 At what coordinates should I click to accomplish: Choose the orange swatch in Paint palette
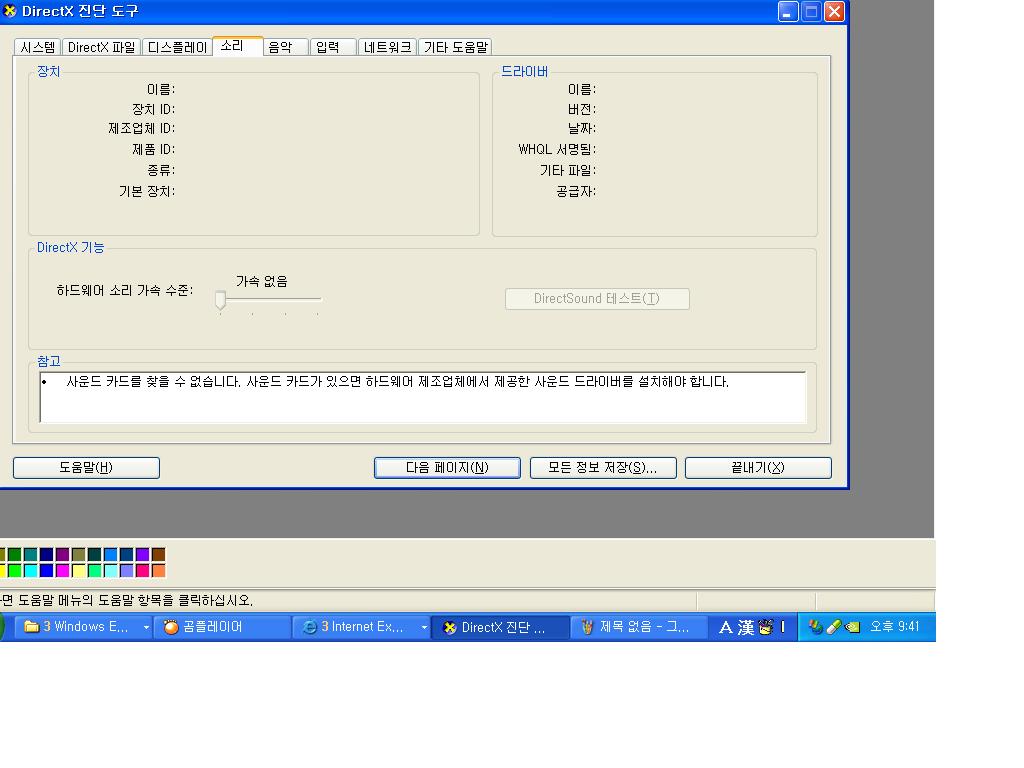(x=159, y=570)
